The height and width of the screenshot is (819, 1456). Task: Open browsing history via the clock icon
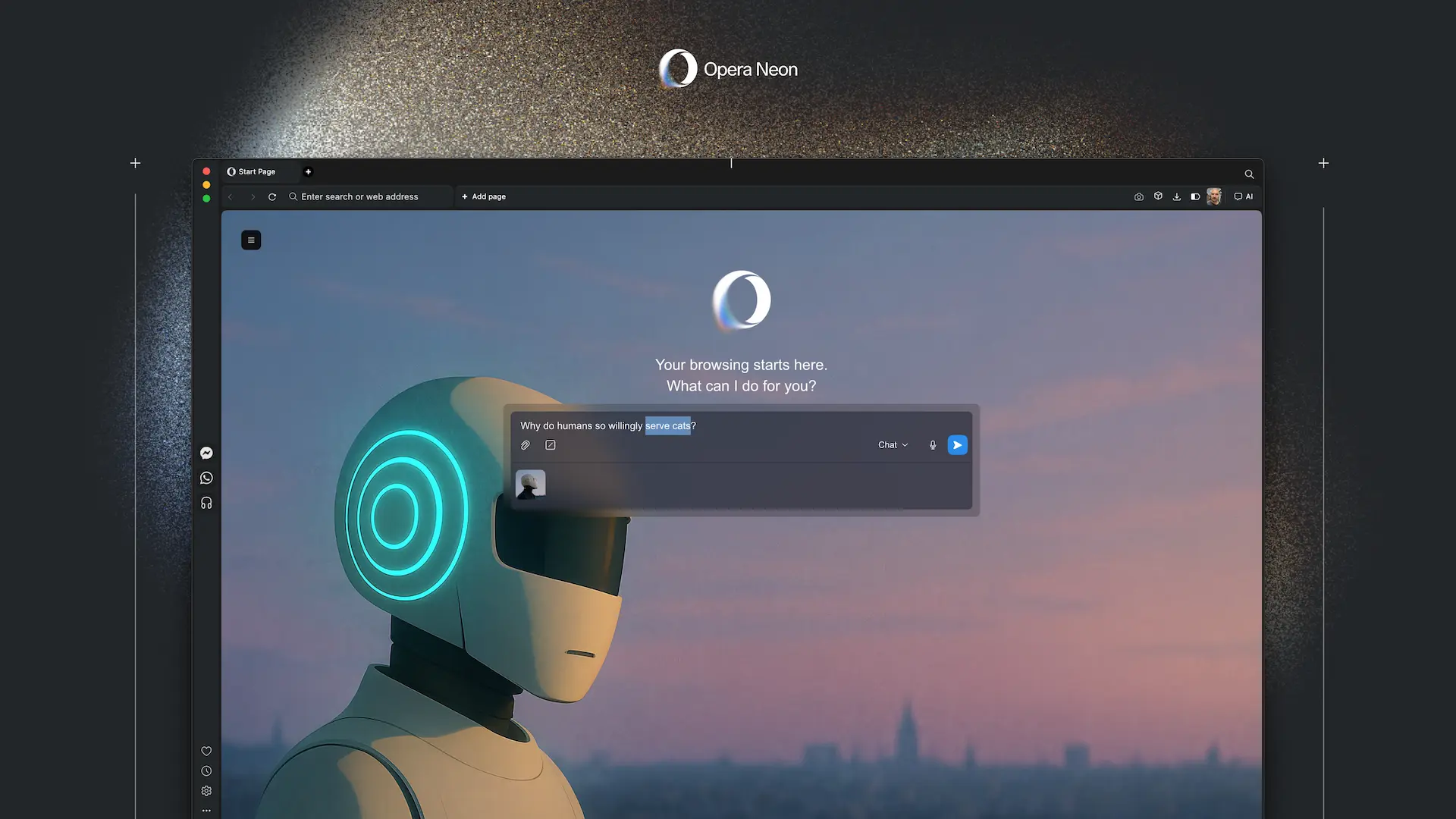click(x=206, y=770)
